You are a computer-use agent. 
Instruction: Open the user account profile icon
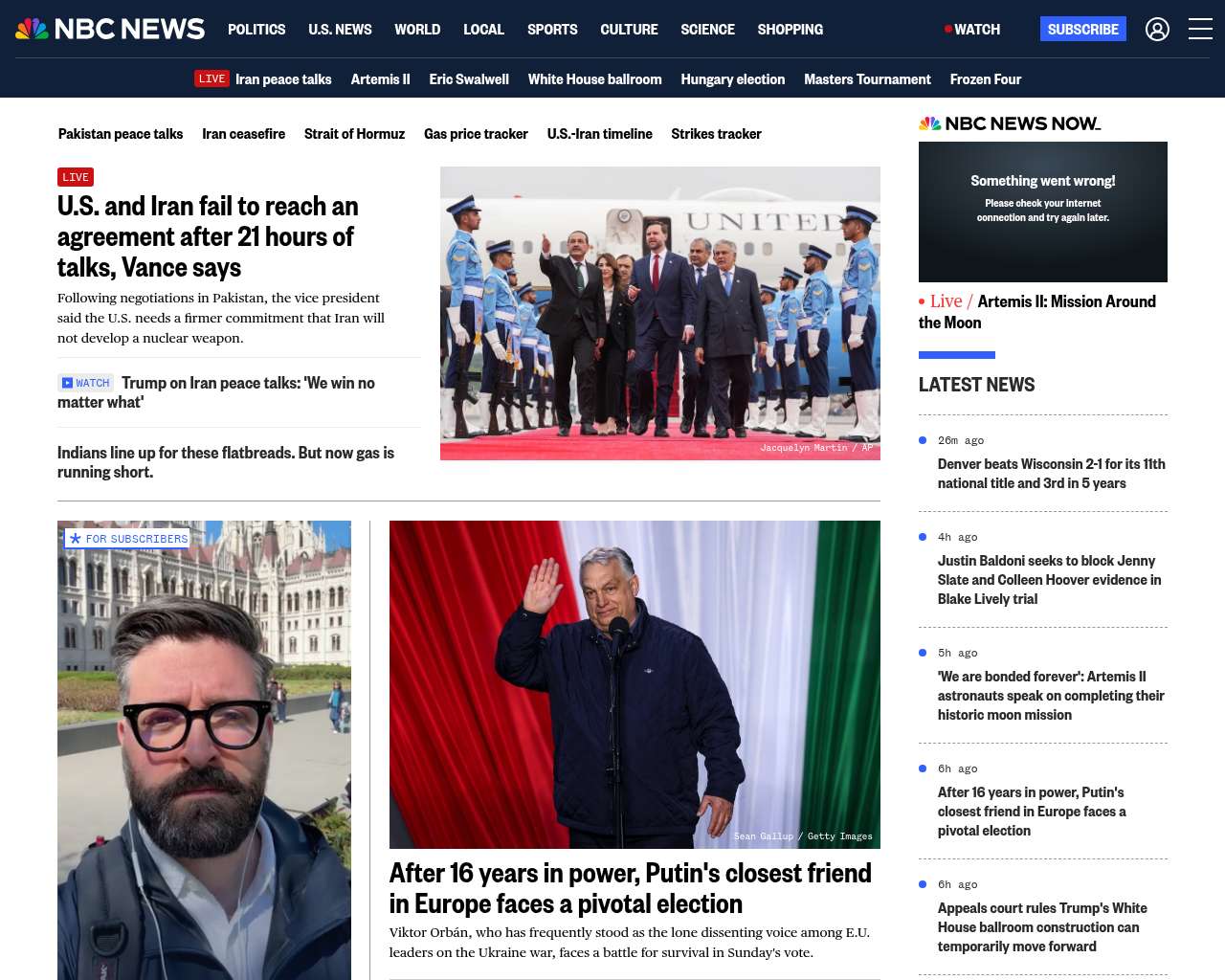click(x=1157, y=30)
